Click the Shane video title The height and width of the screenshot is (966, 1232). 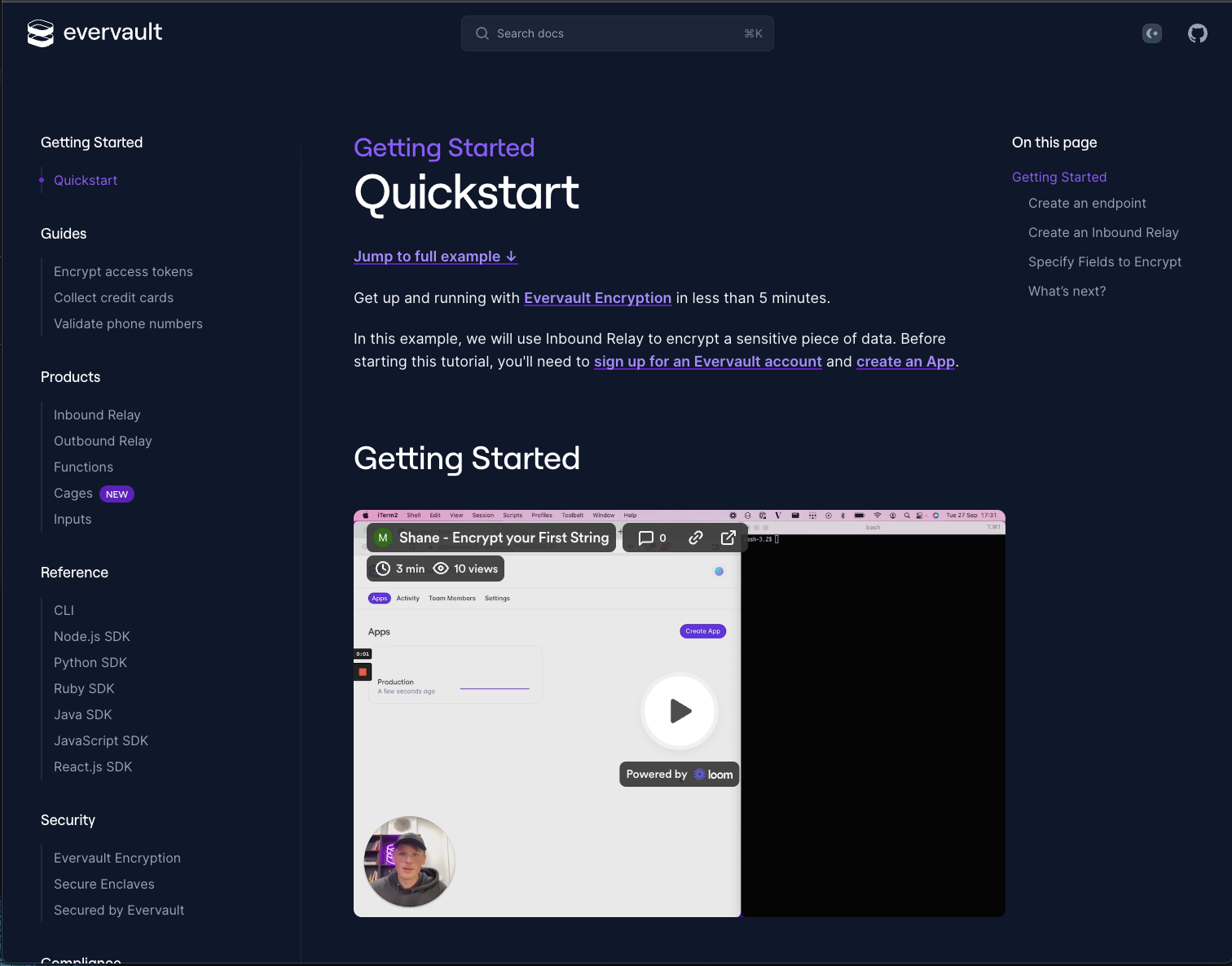(x=504, y=538)
